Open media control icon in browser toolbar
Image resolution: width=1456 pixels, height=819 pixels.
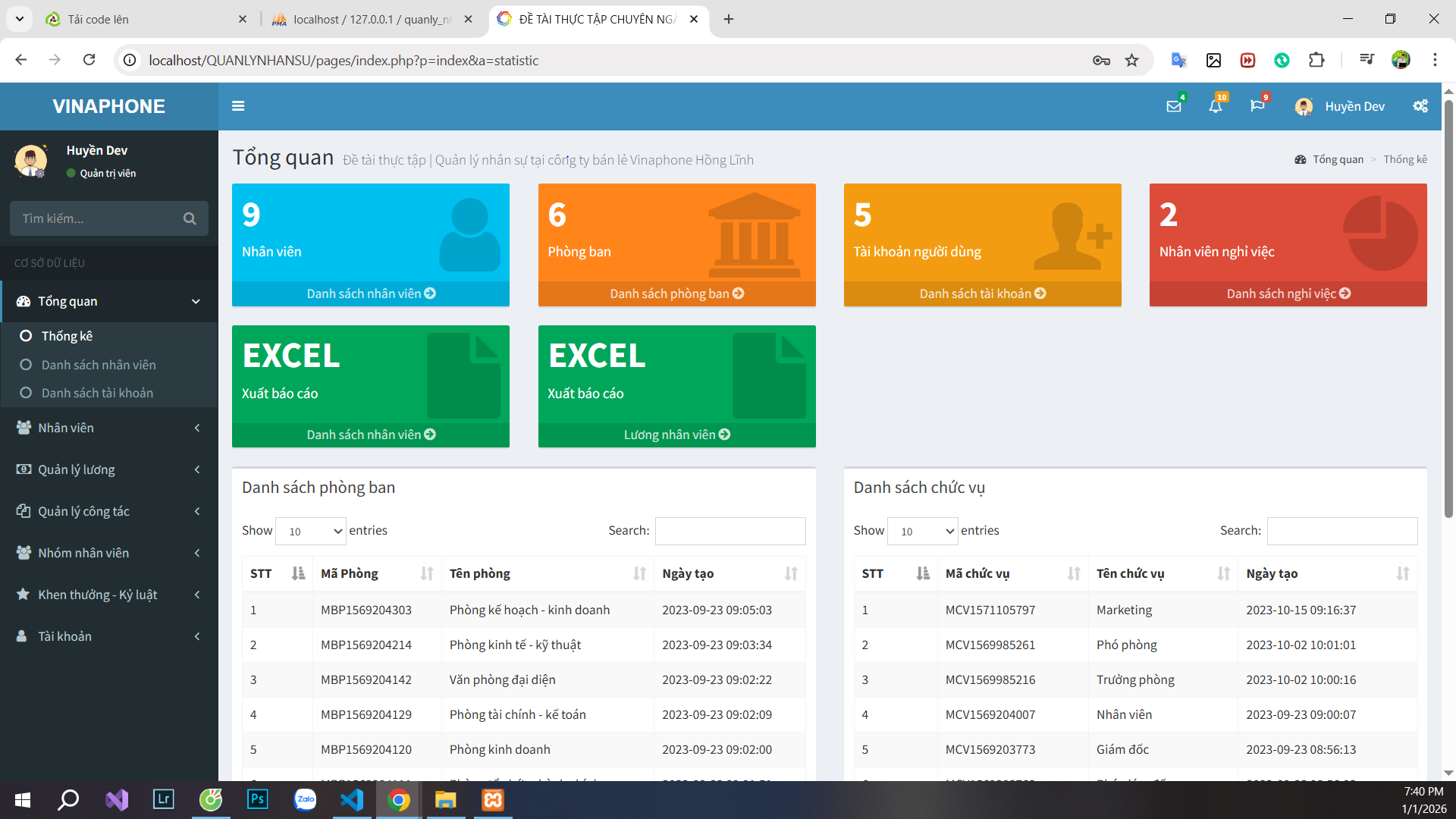[x=1367, y=60]
